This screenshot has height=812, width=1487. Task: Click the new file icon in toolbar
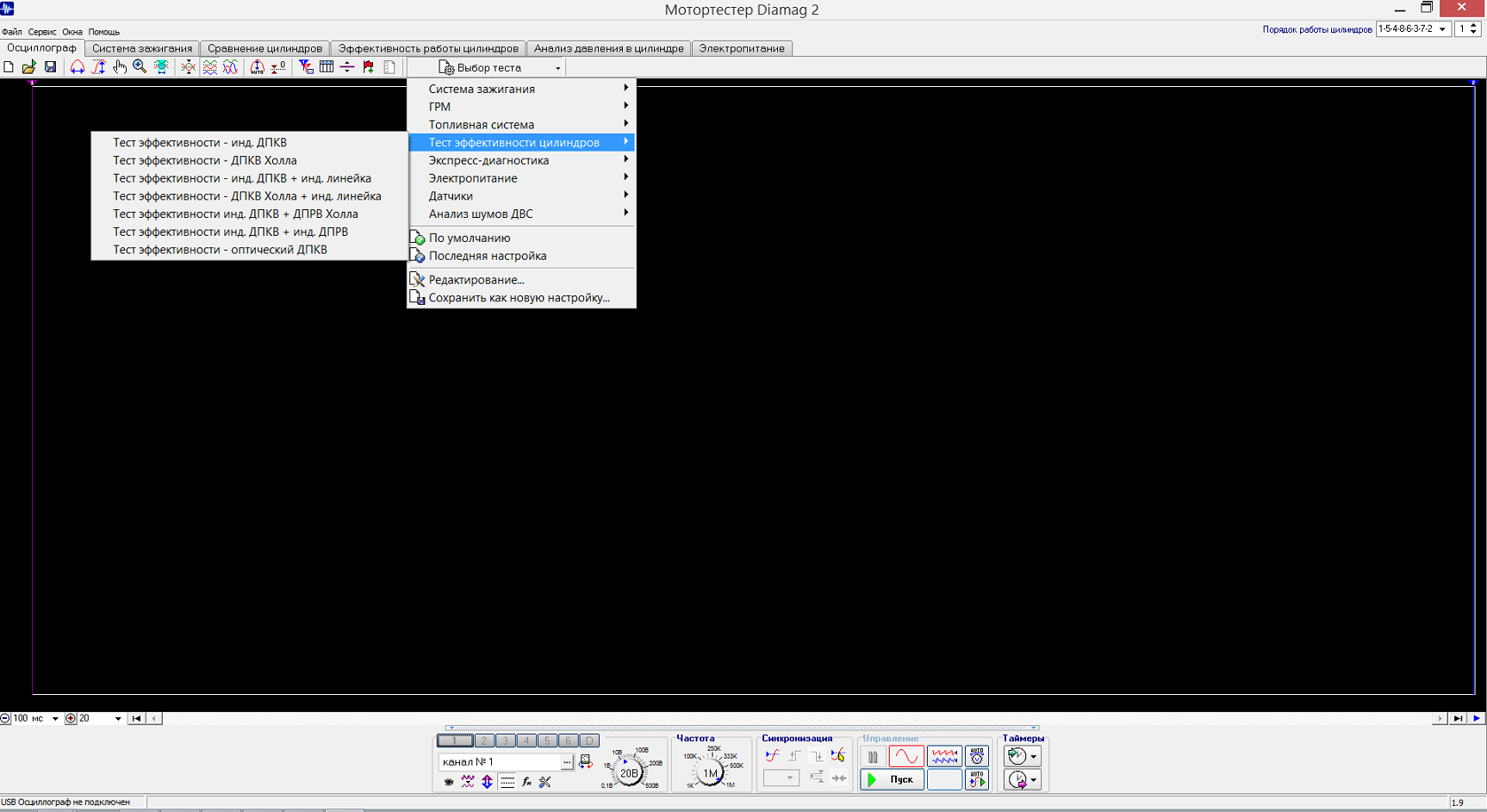[9, 67]
